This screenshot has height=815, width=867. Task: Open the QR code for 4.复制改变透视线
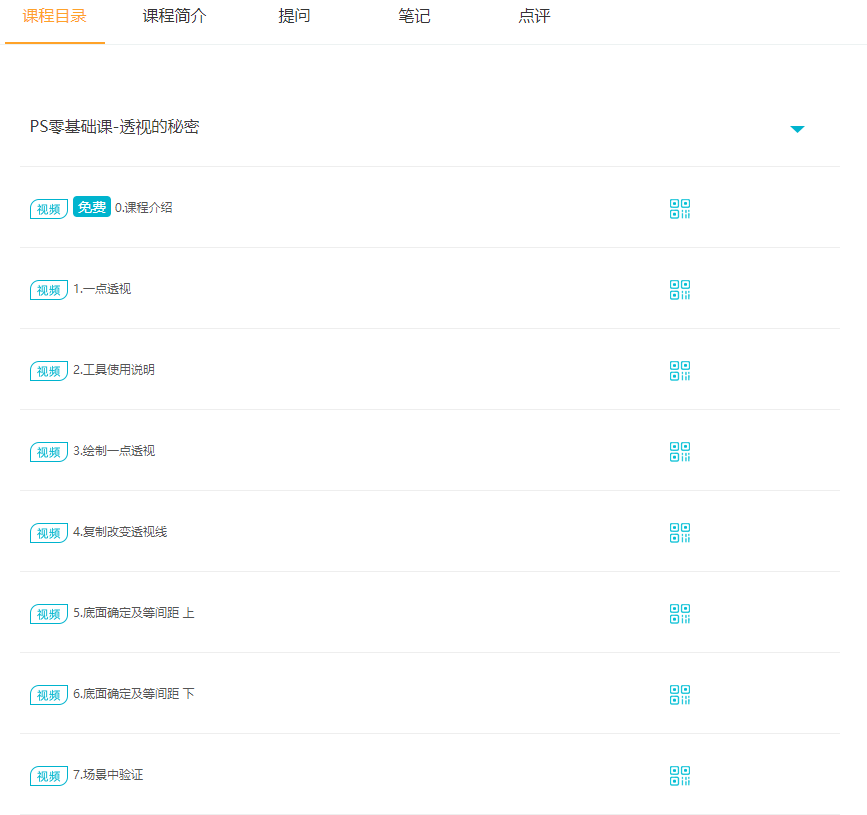pos(679,533)
